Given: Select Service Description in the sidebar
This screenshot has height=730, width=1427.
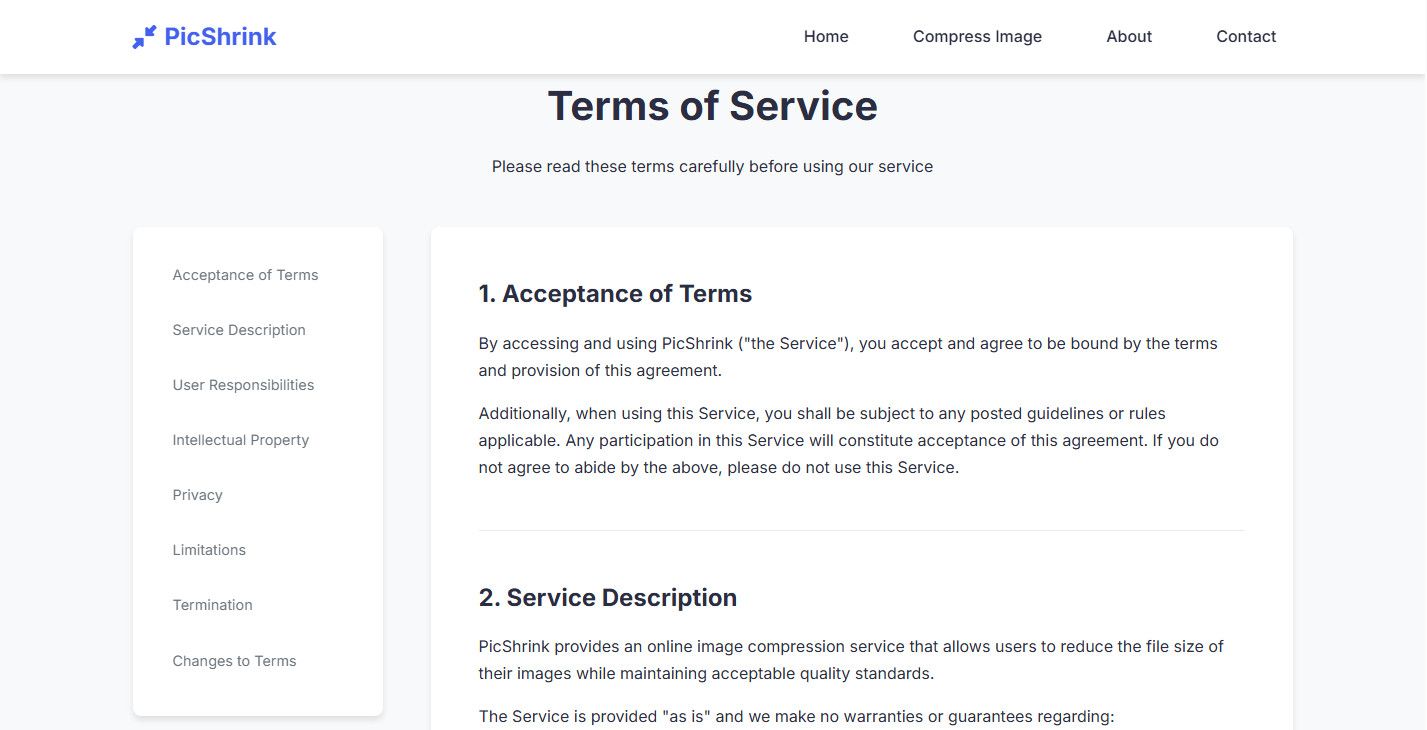Looking at the screenshot, I should pyautogui.click(x=239, y=330).
